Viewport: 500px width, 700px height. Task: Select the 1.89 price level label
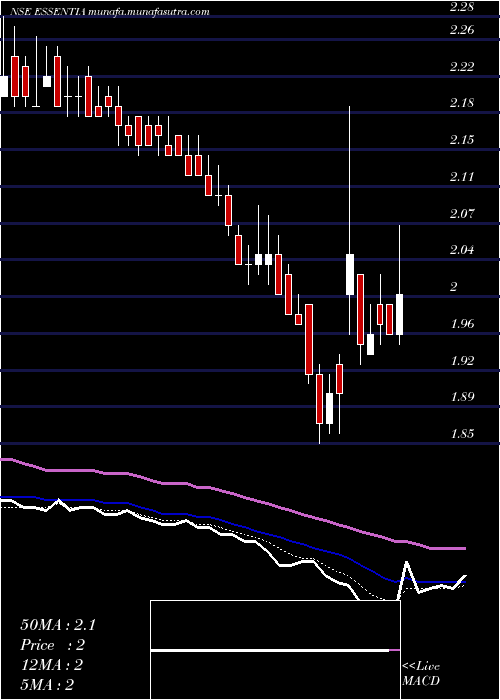point(462,397)
